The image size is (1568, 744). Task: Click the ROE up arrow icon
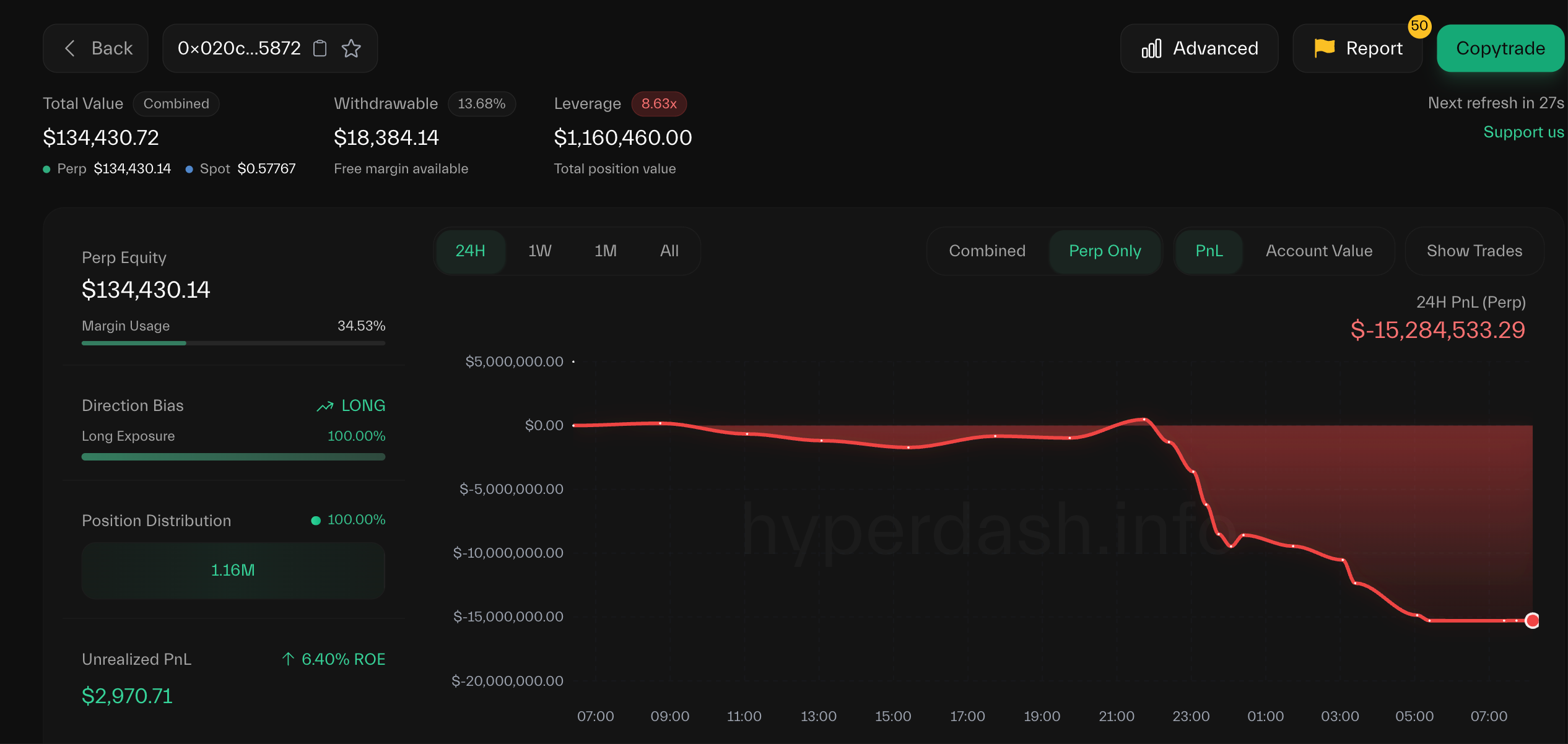(x=288, y=659)
